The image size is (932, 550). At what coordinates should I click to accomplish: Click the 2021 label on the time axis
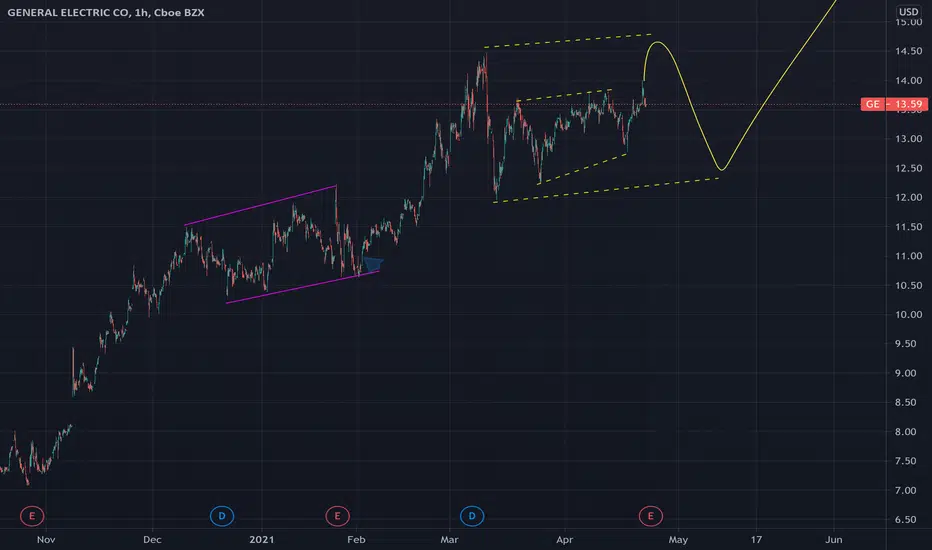(262, 540)
